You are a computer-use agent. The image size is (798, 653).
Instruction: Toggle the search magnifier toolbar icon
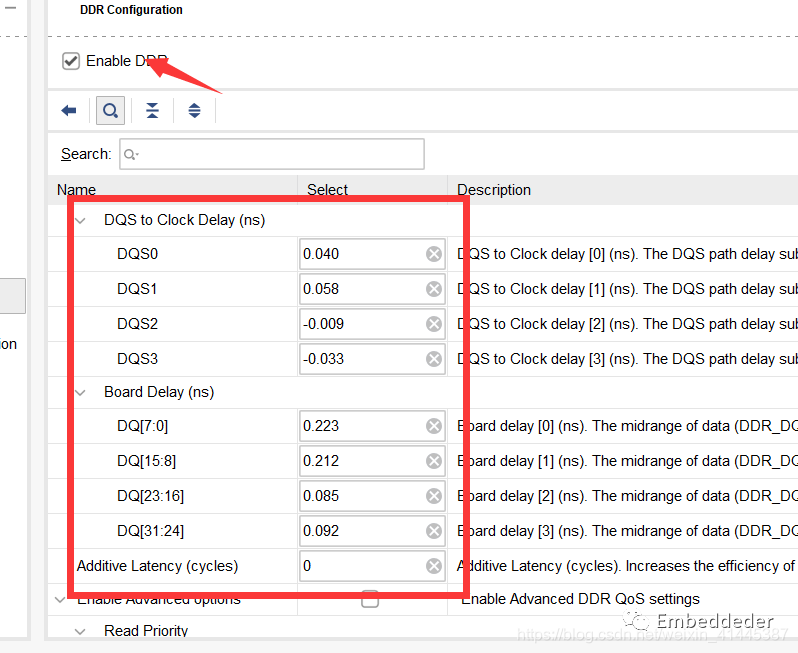[x=110, y=110]
